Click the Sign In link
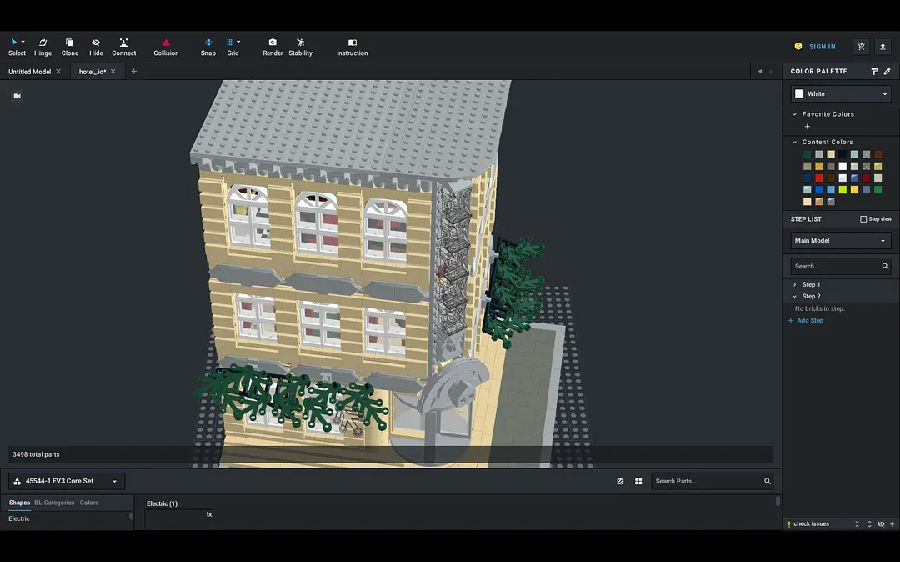Screen dimensions: 900x562 click(822, 46)
